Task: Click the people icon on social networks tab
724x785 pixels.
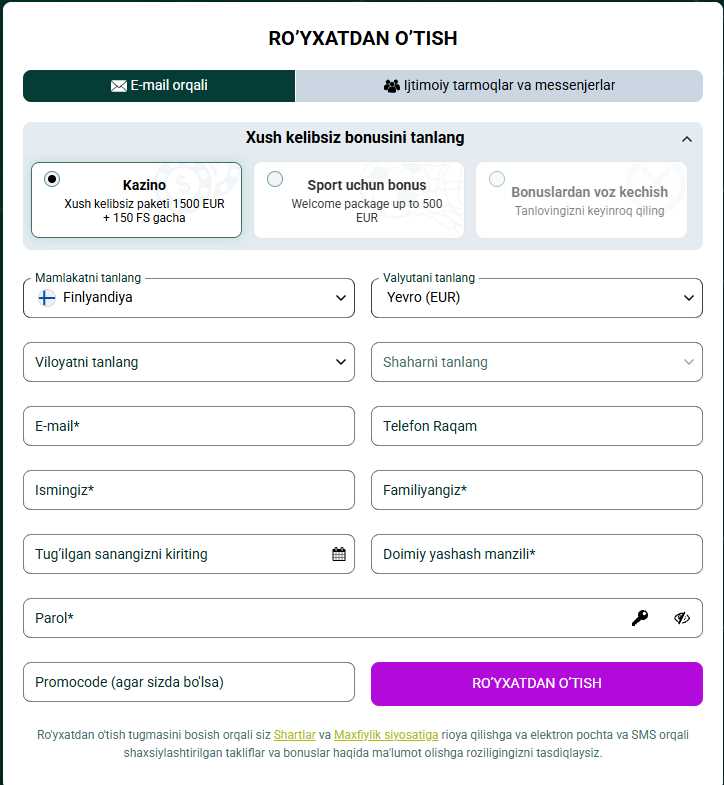Action: 392,86
